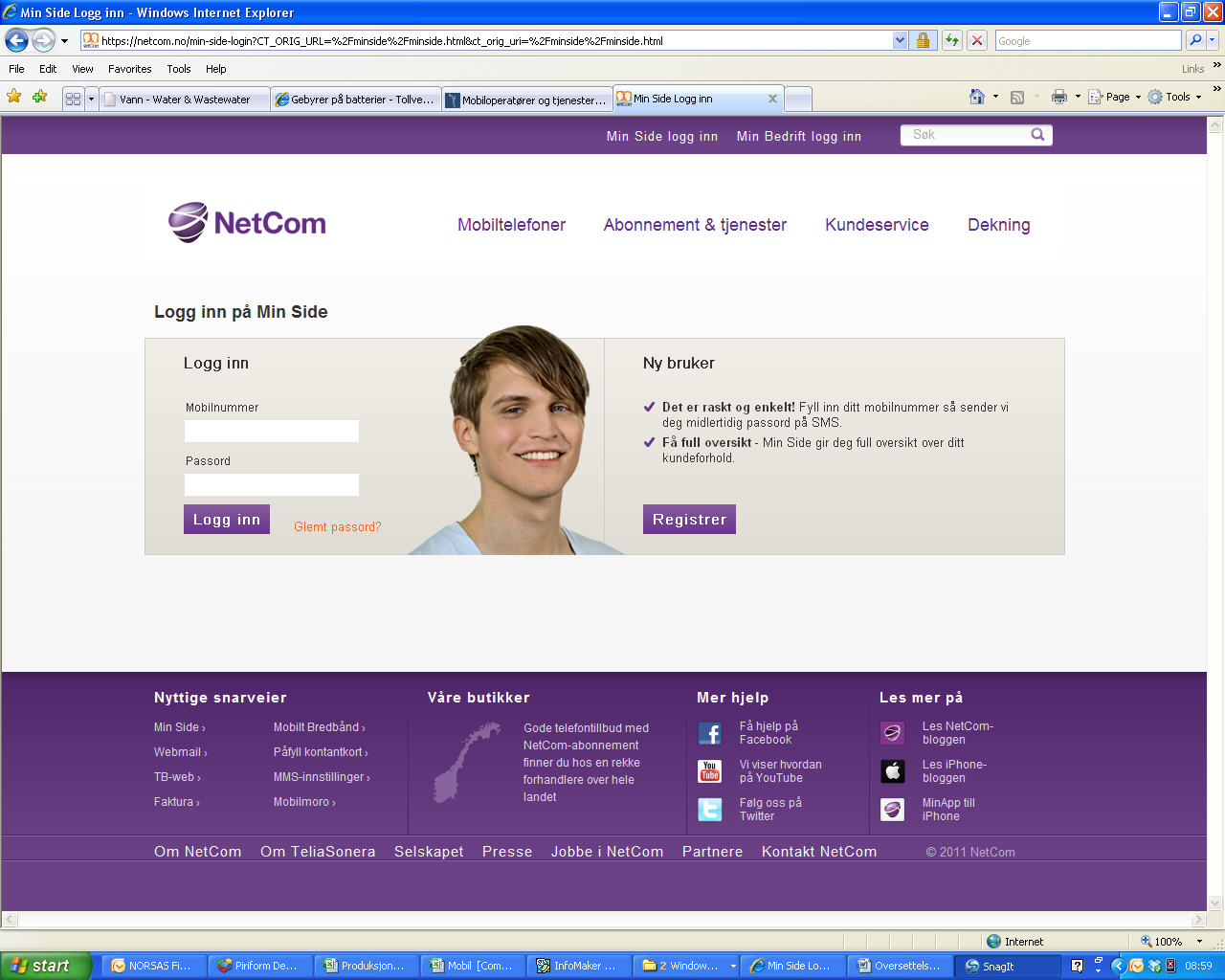The height and width of the screenshot is (980, 1225).
Task: Click the Windows Start button
Action: click(x=45, y=966)
